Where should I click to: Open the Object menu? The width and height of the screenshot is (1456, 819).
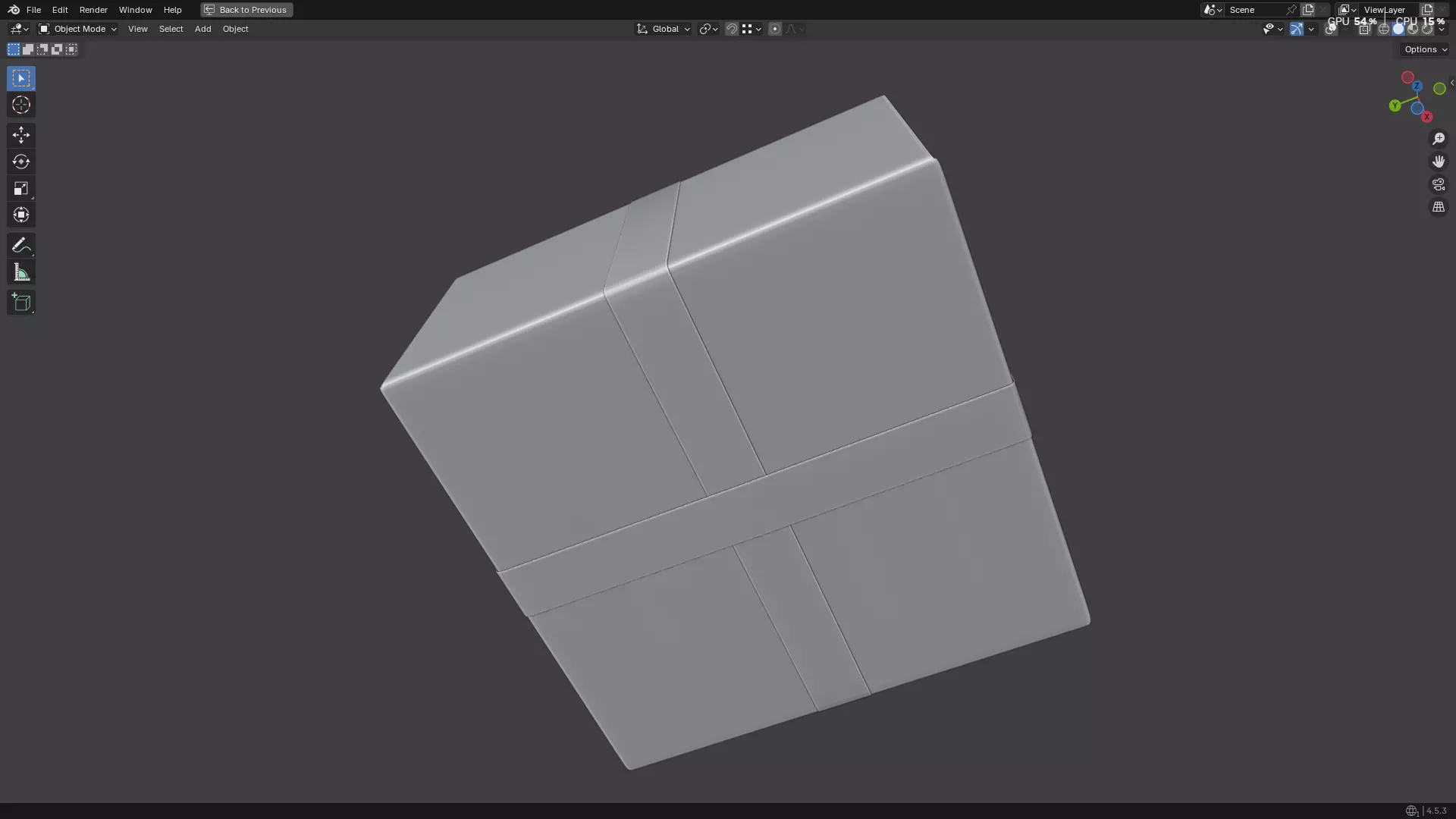point(235,29)
